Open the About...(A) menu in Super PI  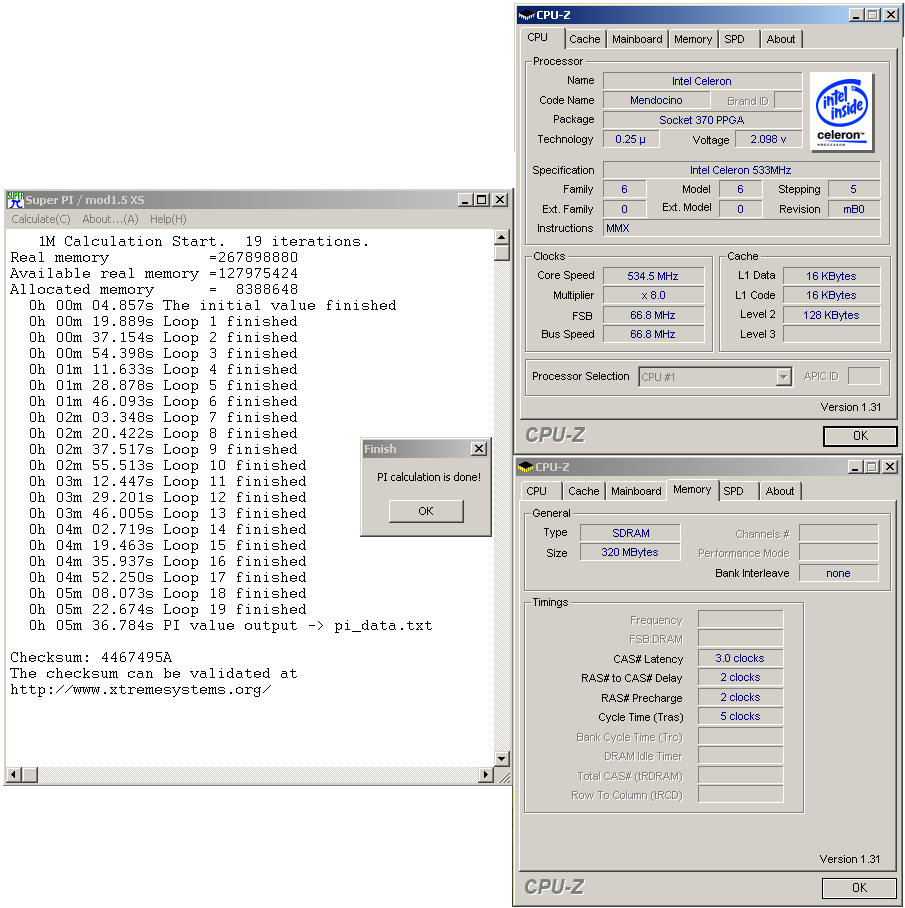[x=110, y=219]
